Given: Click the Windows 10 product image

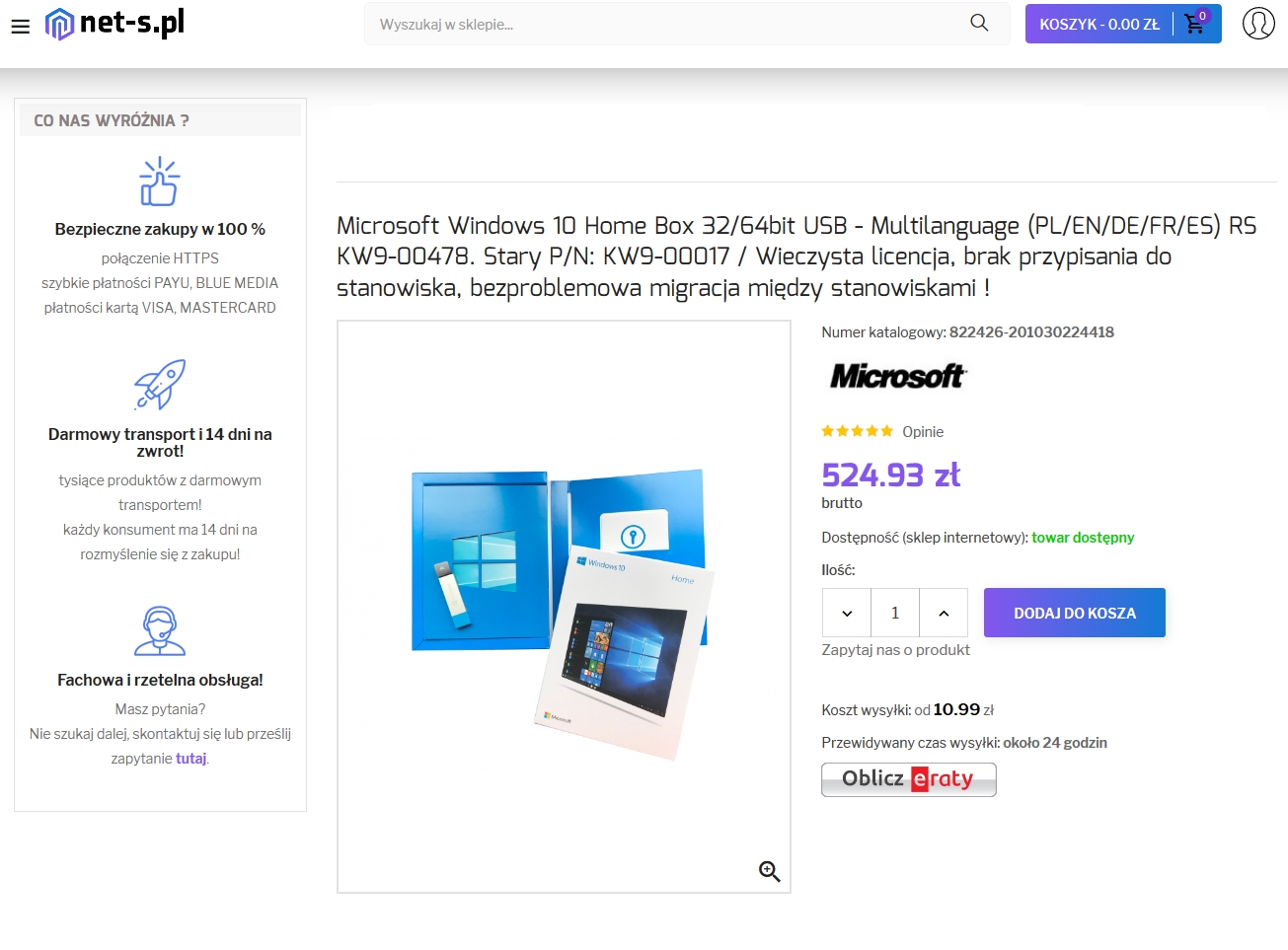Looking at the screenshot, I should [x=564, y=607].
